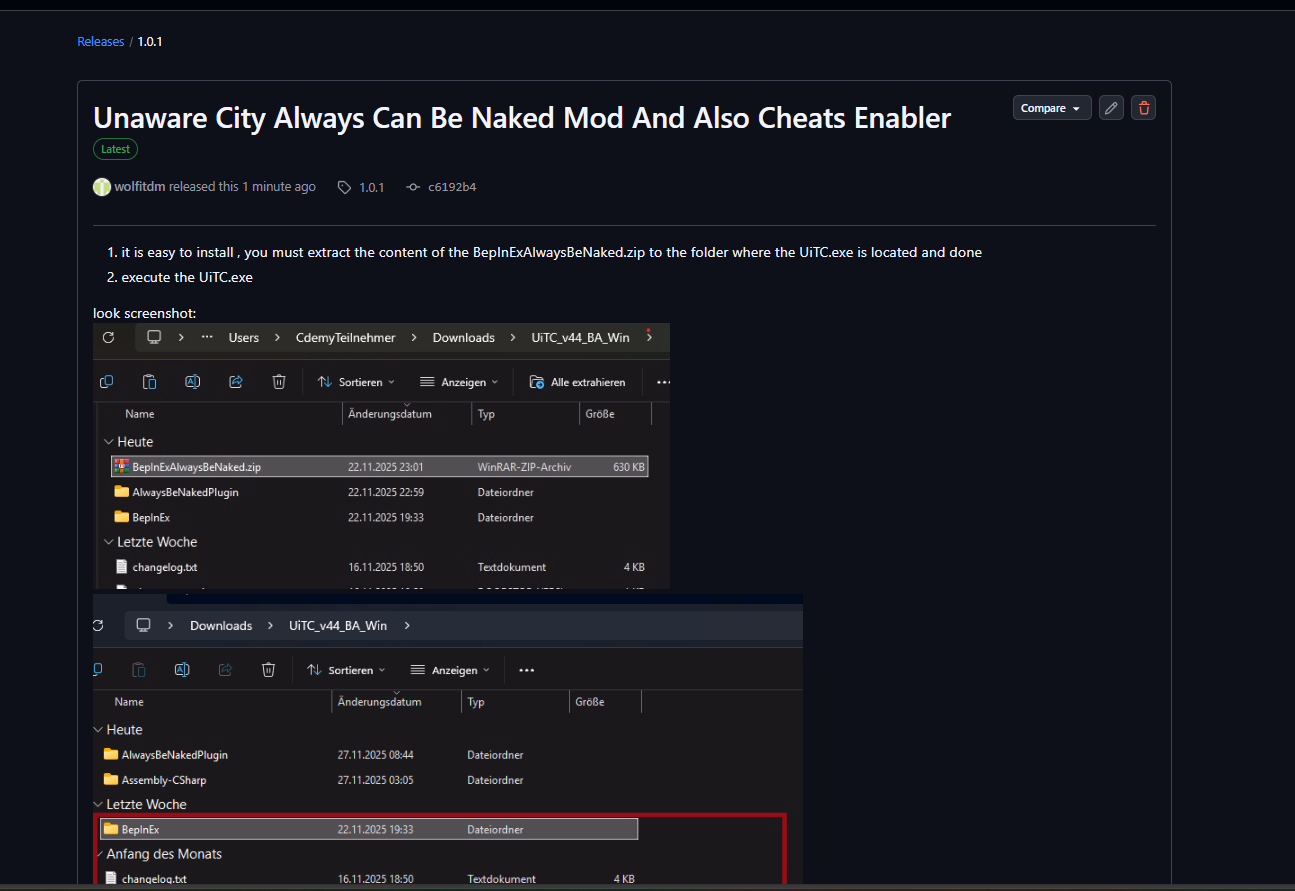Click the commit icon beside c6192b4
Screen dimensions: 1295x891
coord(413,187)
